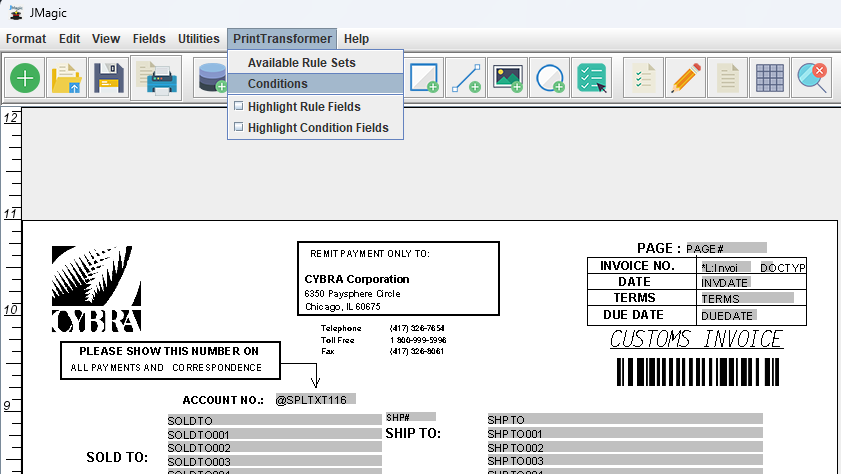Open the Format menu
The width and height of the screenshot is (841, 474).
coord(26,39)
